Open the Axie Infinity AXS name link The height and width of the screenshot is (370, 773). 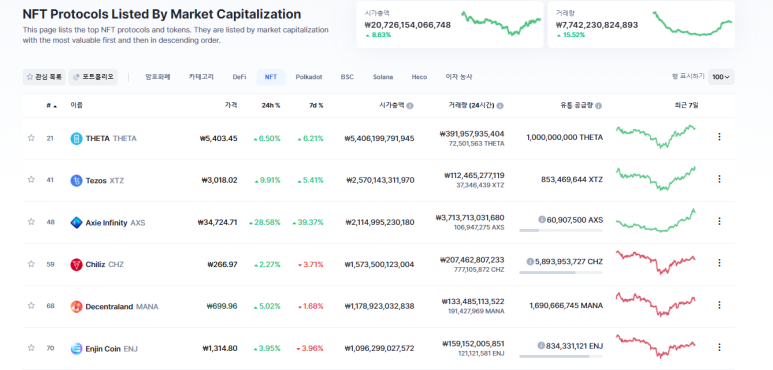click(115, 223)
